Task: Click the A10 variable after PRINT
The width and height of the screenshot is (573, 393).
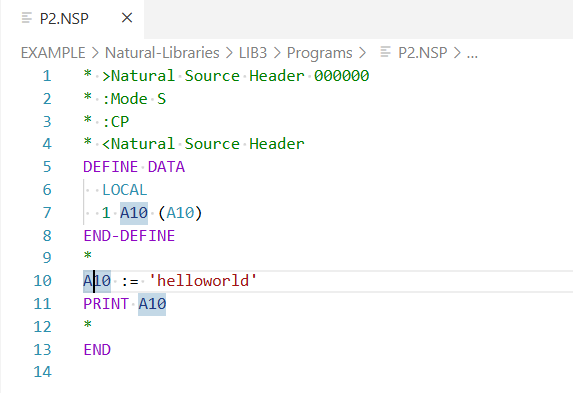Action: 152,304
